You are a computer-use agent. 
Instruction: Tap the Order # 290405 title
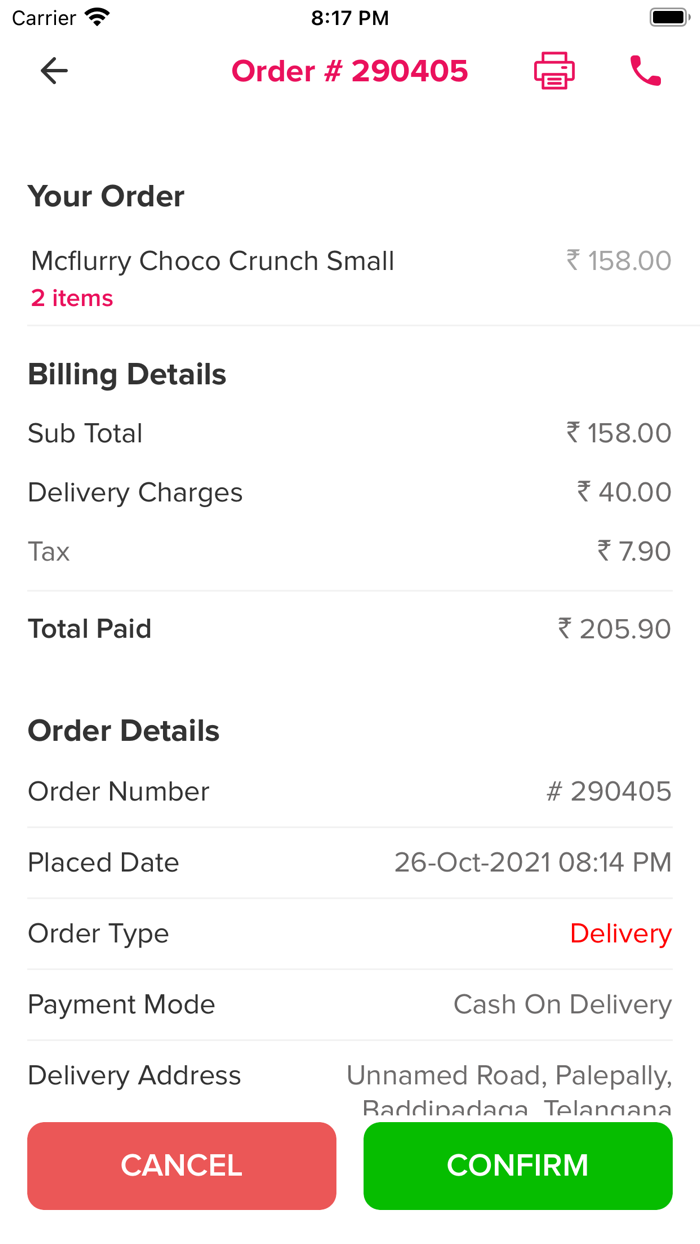[349, 71]
